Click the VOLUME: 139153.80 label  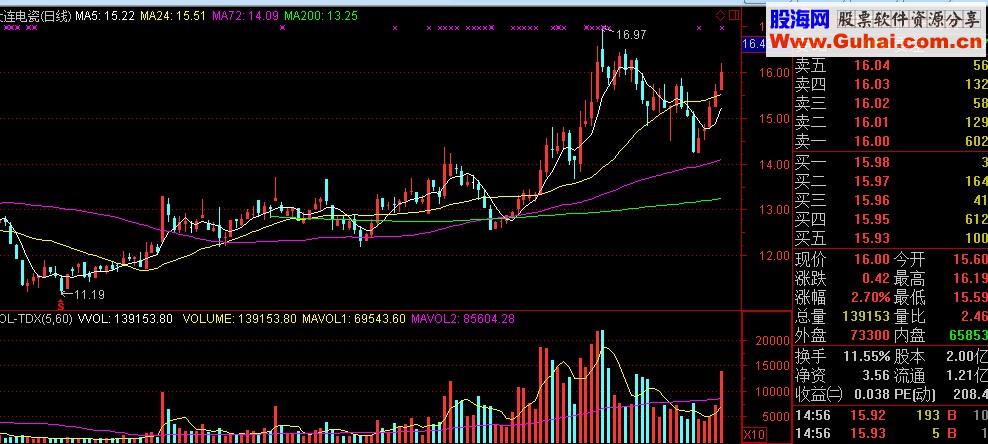tap(239, 319)
